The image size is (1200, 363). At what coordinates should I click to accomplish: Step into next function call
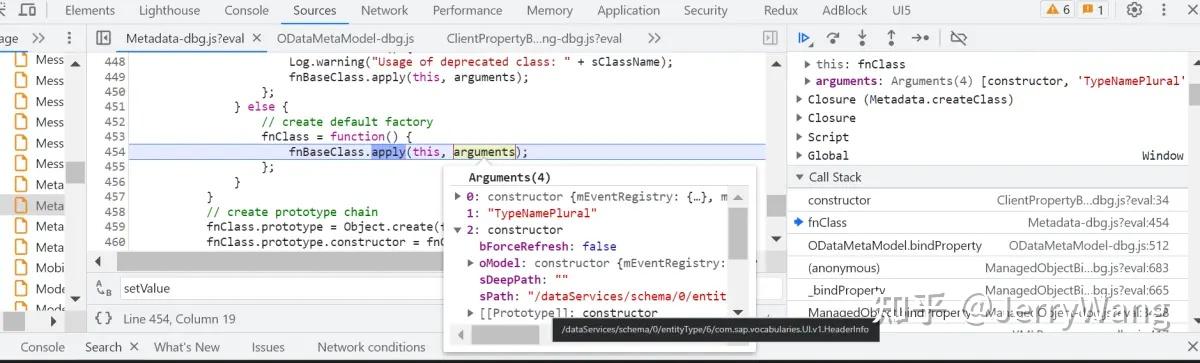[862, 38]
